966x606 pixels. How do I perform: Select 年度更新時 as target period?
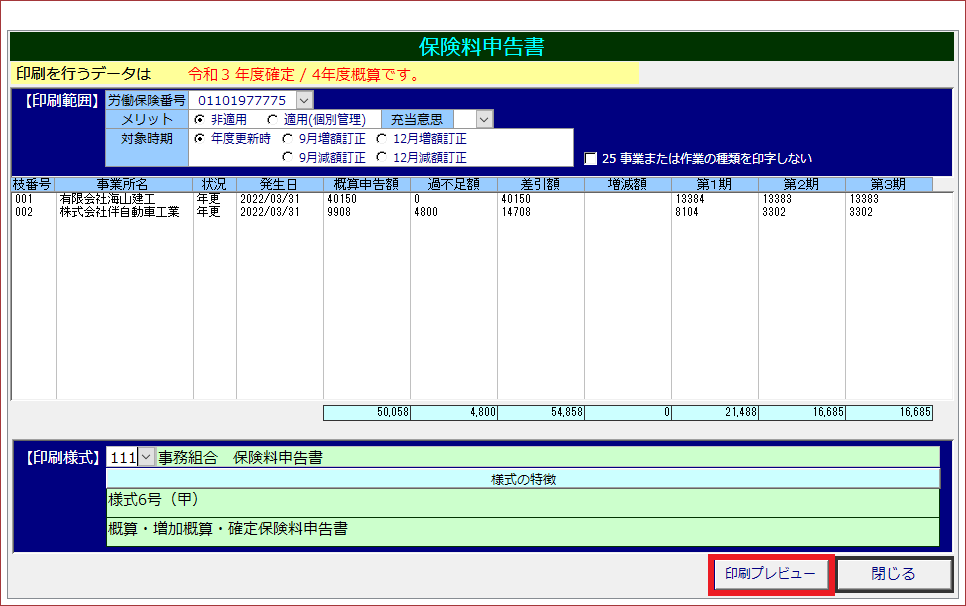point(200,138)
